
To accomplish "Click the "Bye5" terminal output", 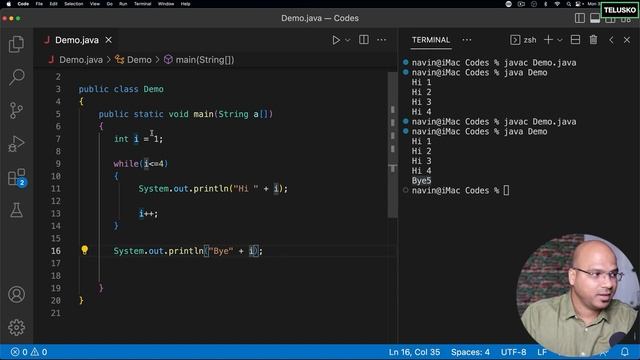I will tap(421, 180).
